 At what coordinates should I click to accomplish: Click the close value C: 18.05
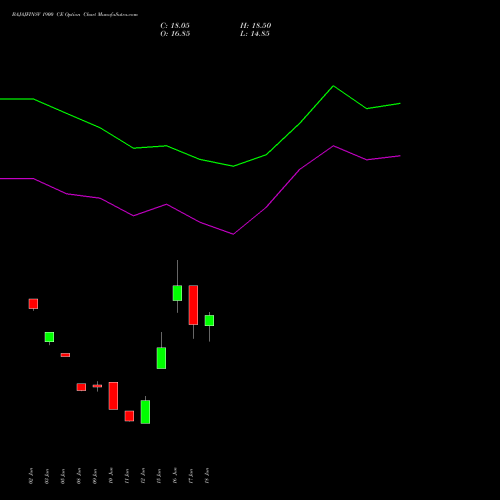[x=175, y=26]
